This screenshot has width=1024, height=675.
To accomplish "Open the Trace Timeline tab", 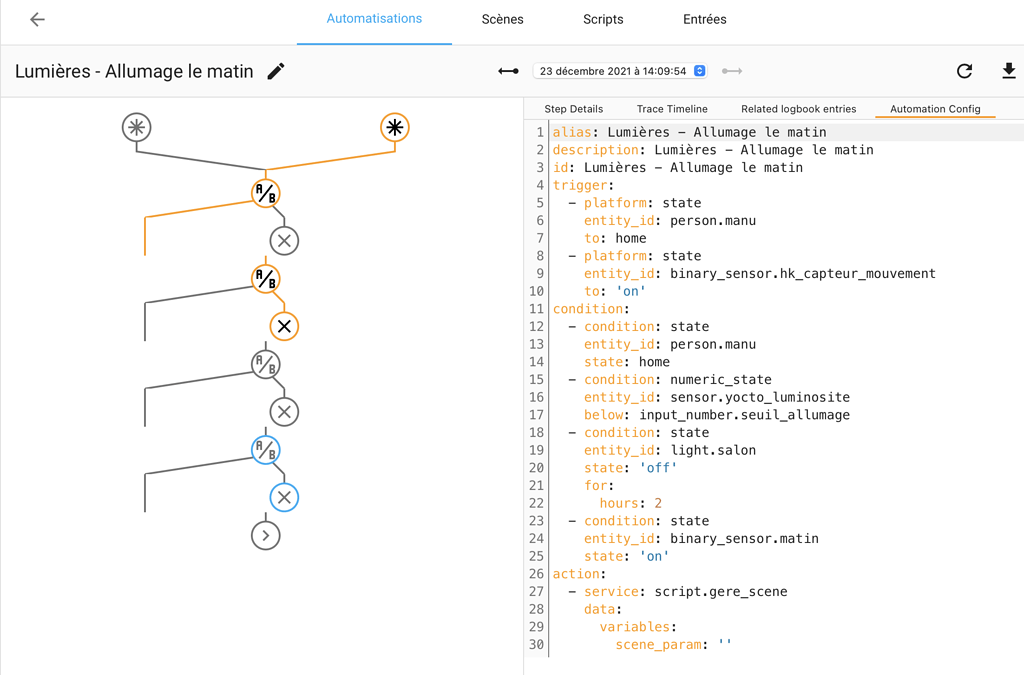I will [671, 109].
